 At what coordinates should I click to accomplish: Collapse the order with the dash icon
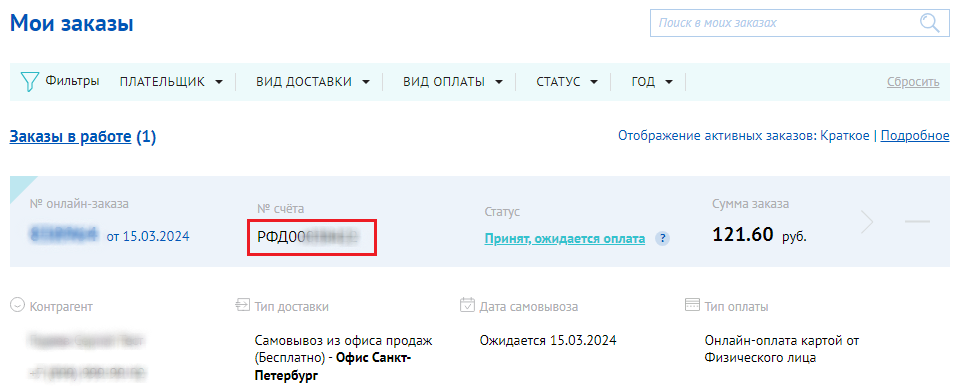pyautogui.click(x=916, y=221)
